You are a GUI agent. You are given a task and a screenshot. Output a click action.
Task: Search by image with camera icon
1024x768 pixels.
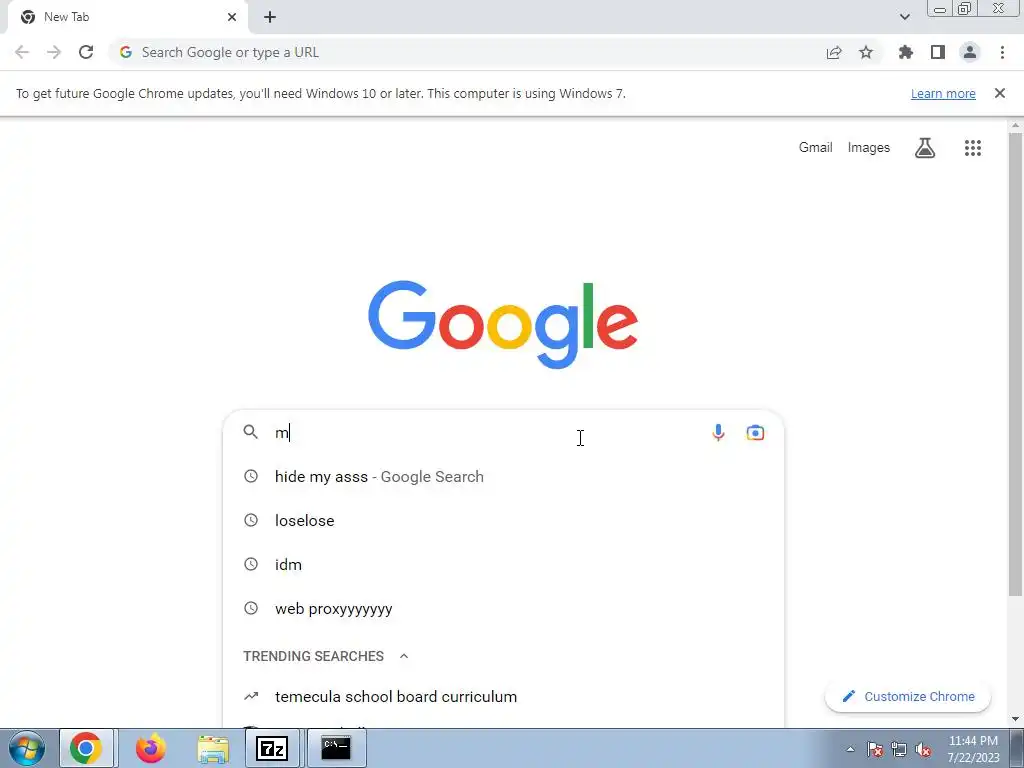(x=755, y=432)
